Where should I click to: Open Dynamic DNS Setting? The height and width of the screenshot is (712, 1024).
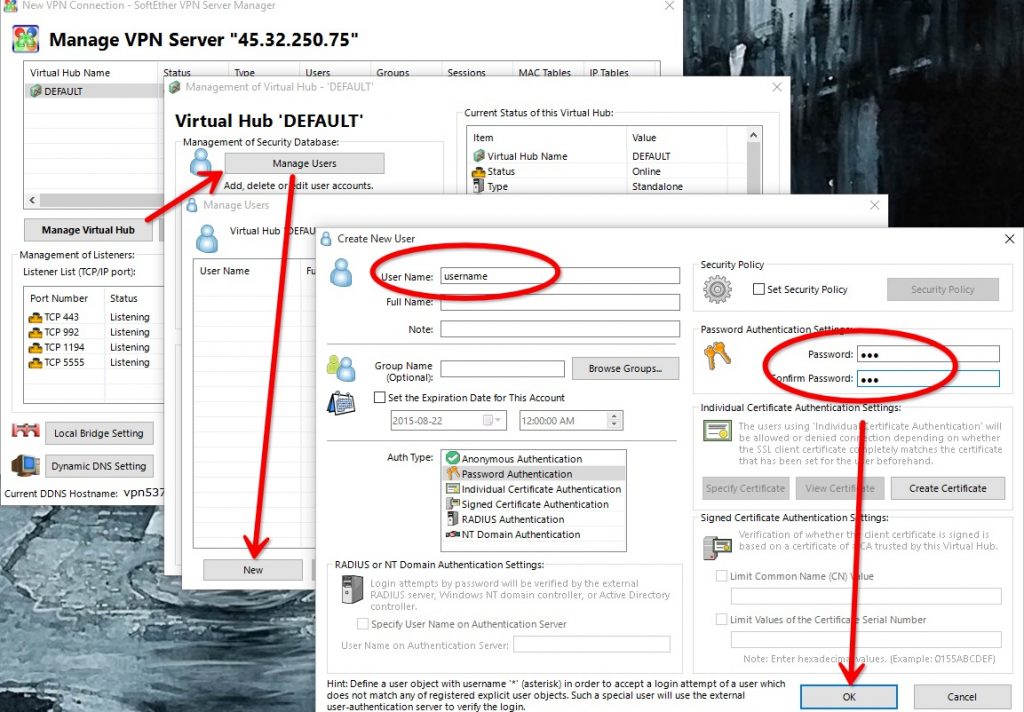99,466
